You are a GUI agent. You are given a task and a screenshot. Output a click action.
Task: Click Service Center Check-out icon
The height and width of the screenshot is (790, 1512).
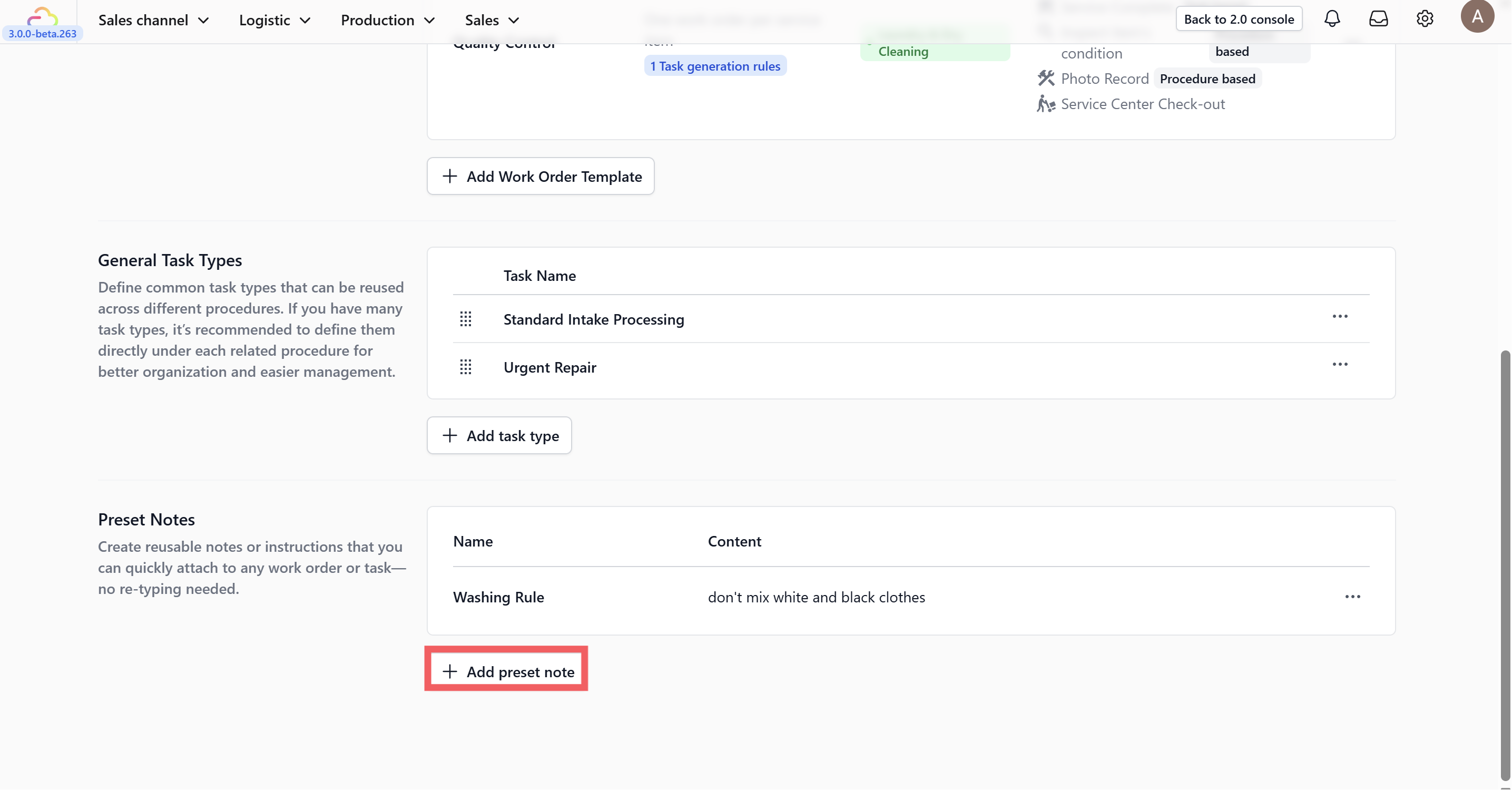point(1045,104)
